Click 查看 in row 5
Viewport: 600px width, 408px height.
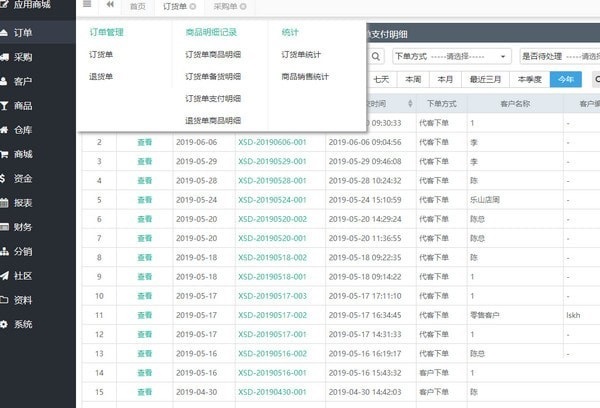tap(145, 200)
